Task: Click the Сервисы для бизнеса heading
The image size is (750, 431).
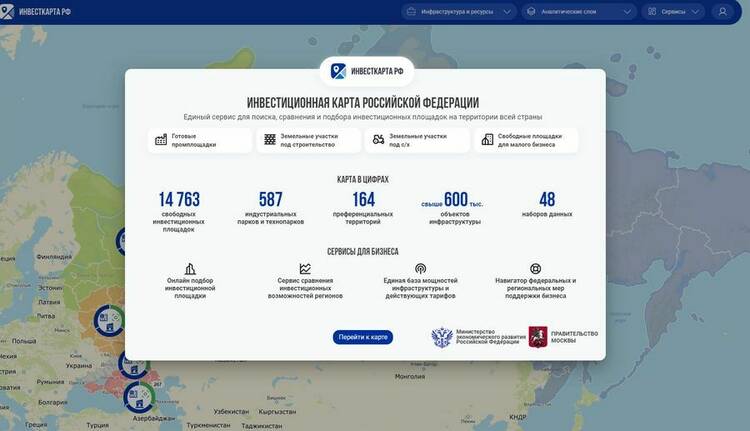Action: click(x=363, y=251)
